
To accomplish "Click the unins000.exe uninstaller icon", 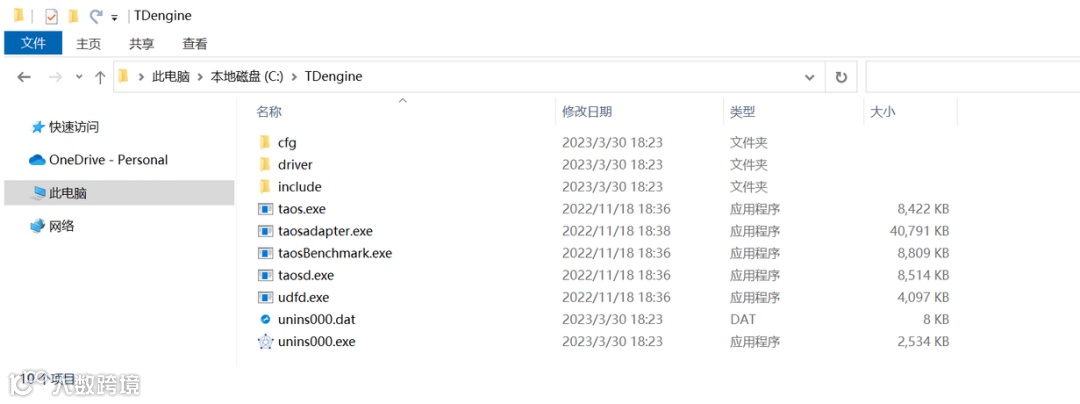I will 265,341.
